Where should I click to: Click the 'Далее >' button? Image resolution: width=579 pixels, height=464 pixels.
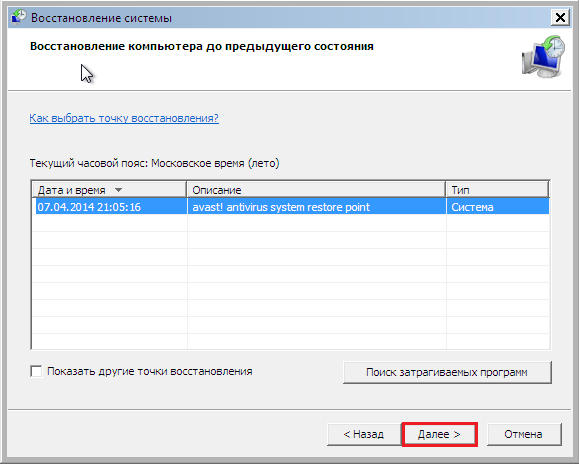[x=439, y=434]
